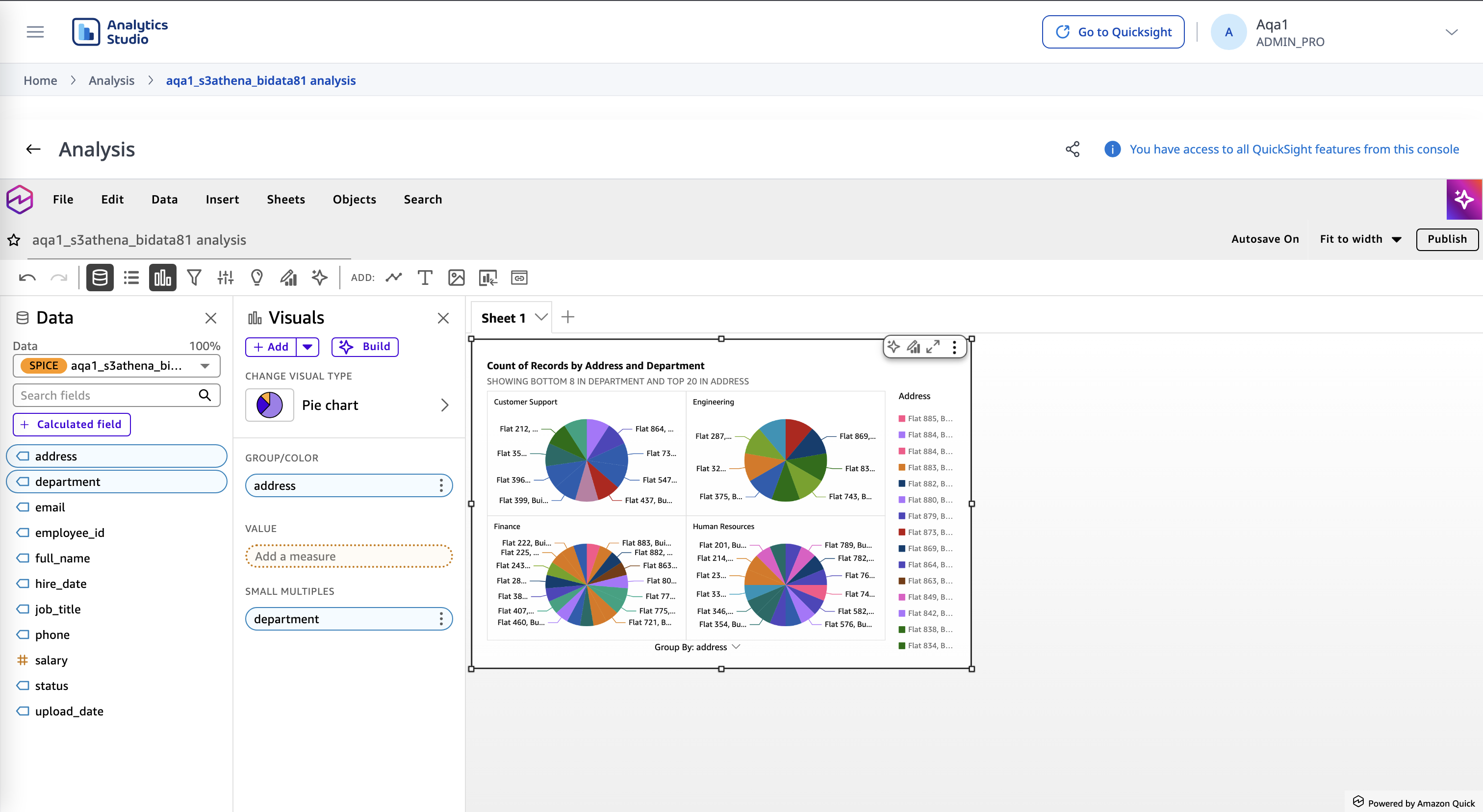Open the Edit menu
1483x812 pixels.
112,200
